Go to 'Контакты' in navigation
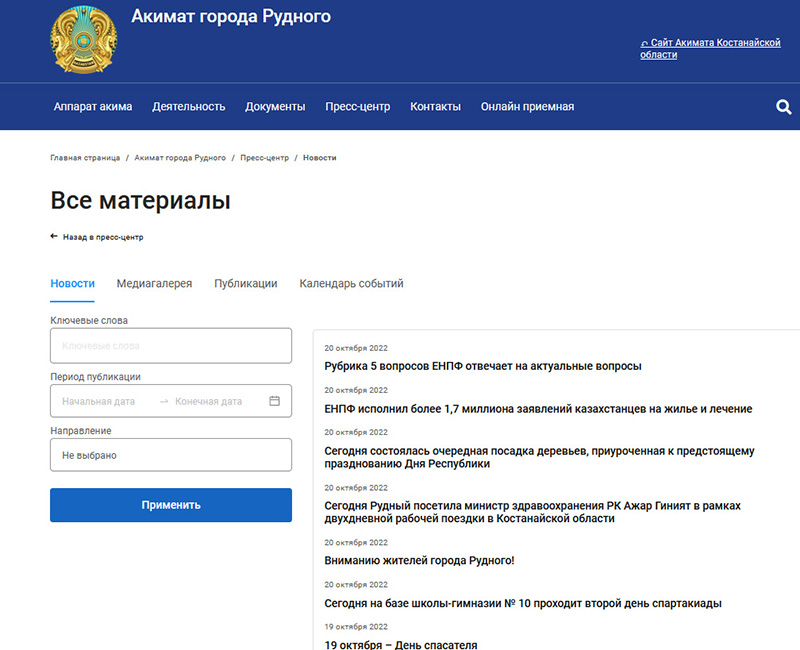The image size is (800, 650). [x=435, y=107]
